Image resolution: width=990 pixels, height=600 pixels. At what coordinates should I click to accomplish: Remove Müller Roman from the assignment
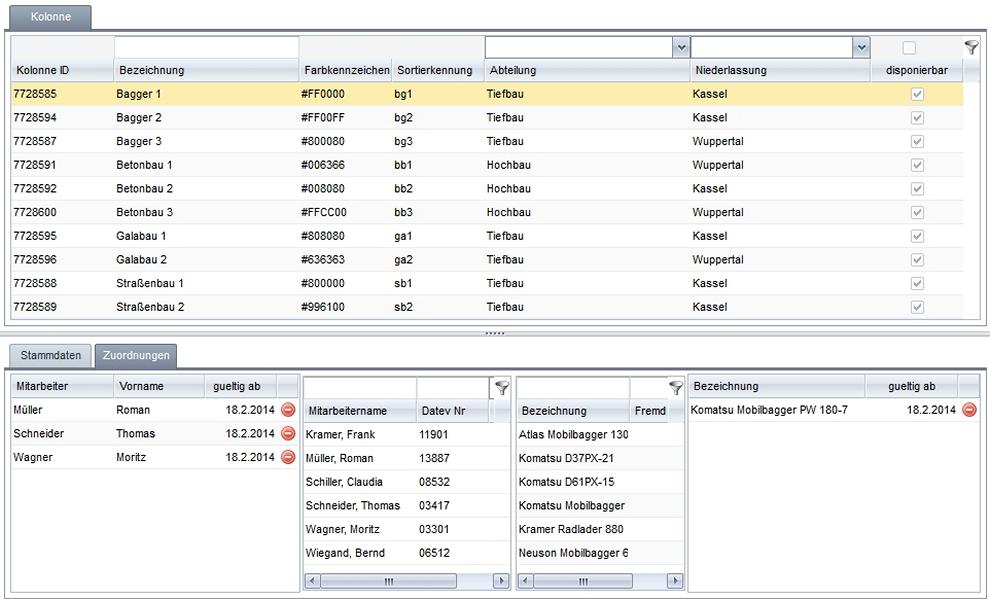(x=287, y=410)
